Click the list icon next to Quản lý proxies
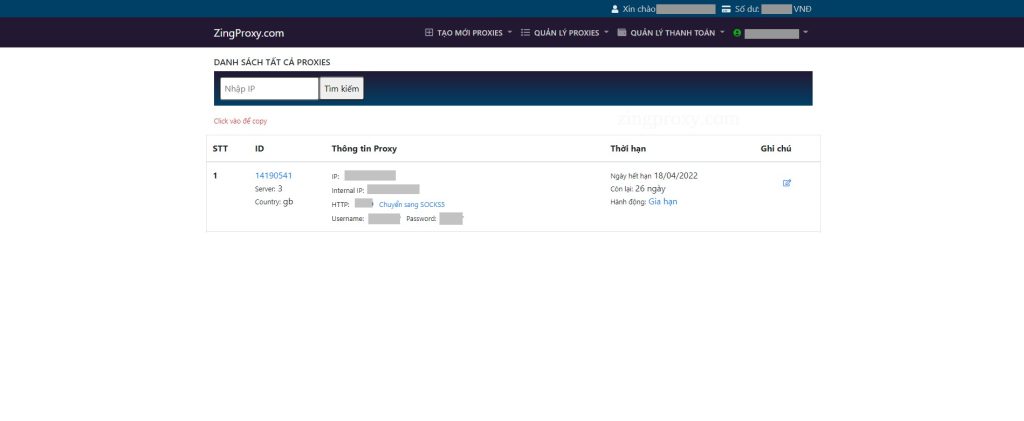The width and height of the screenshot is (1024, 421). point(525,33)
